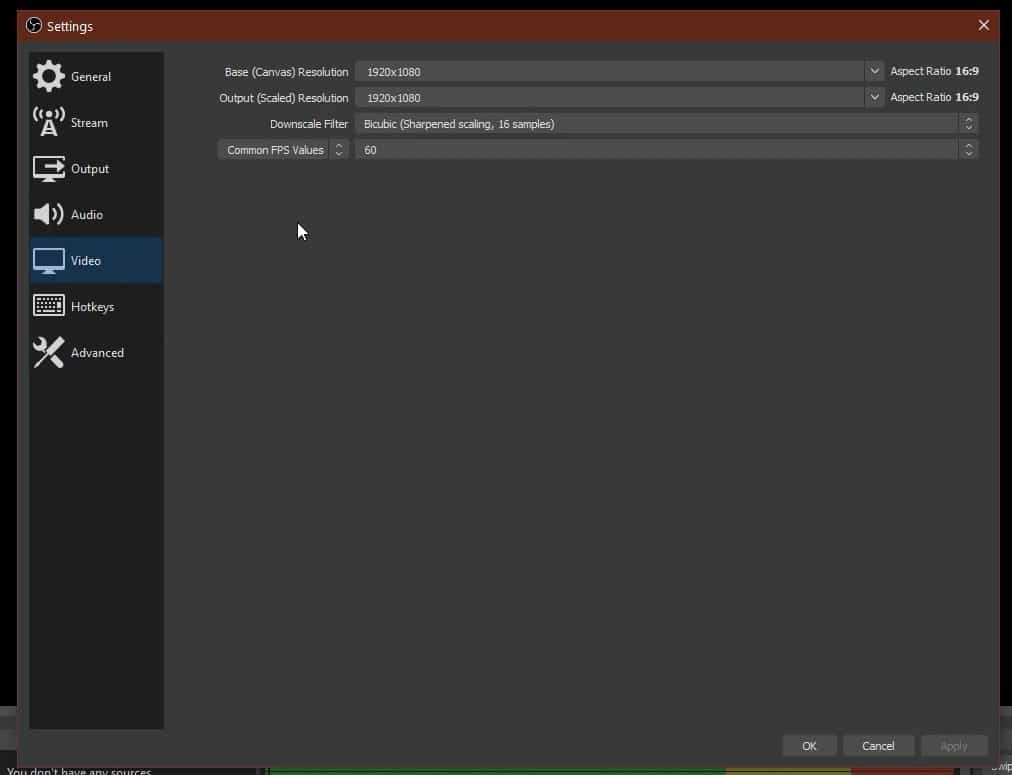1012x775 pixels.
Task: Close the Settings dialog
Action: 984,25
